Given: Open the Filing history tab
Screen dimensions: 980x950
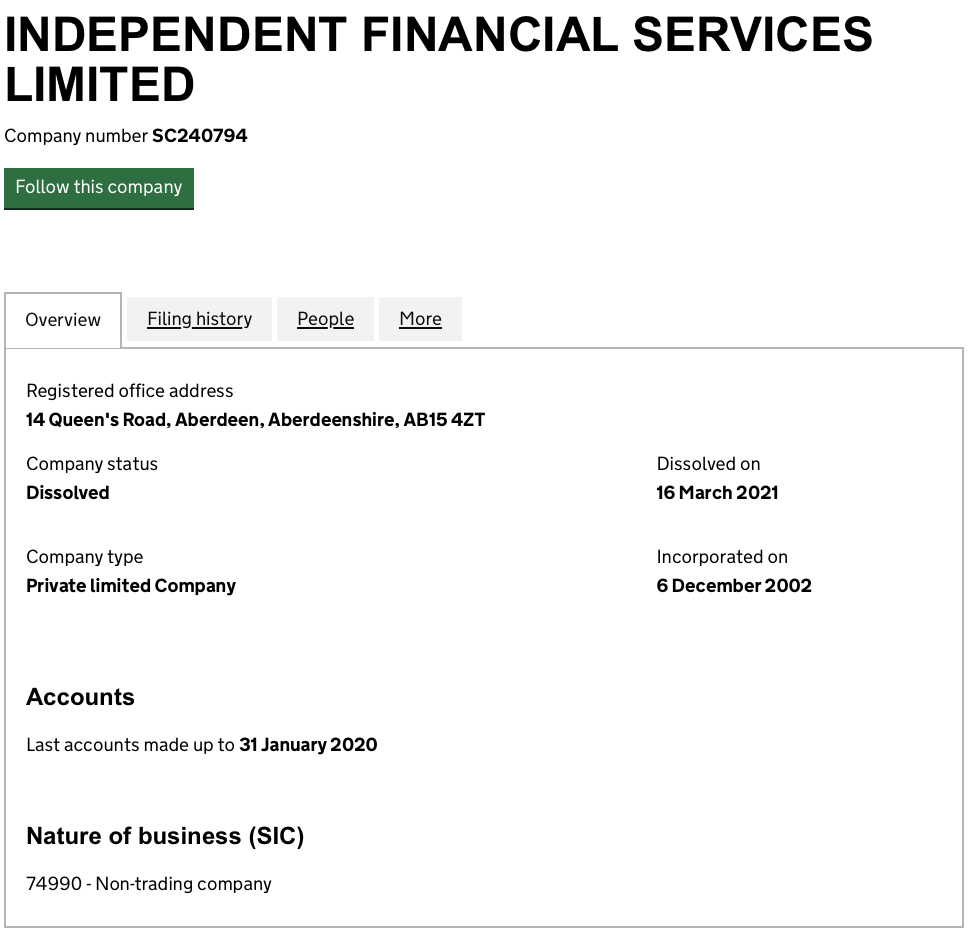Looking at the screenshot, I should click(199, 319).
